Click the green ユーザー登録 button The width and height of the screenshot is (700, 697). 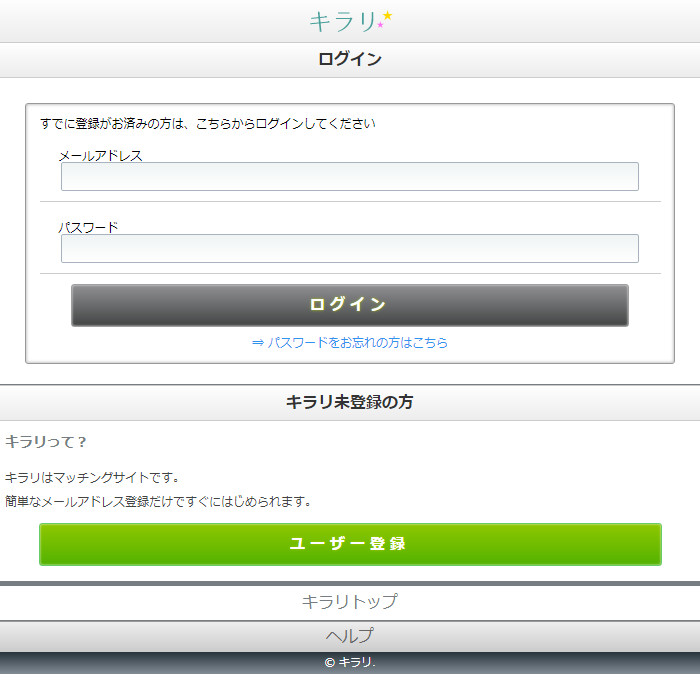click(350, 544)
